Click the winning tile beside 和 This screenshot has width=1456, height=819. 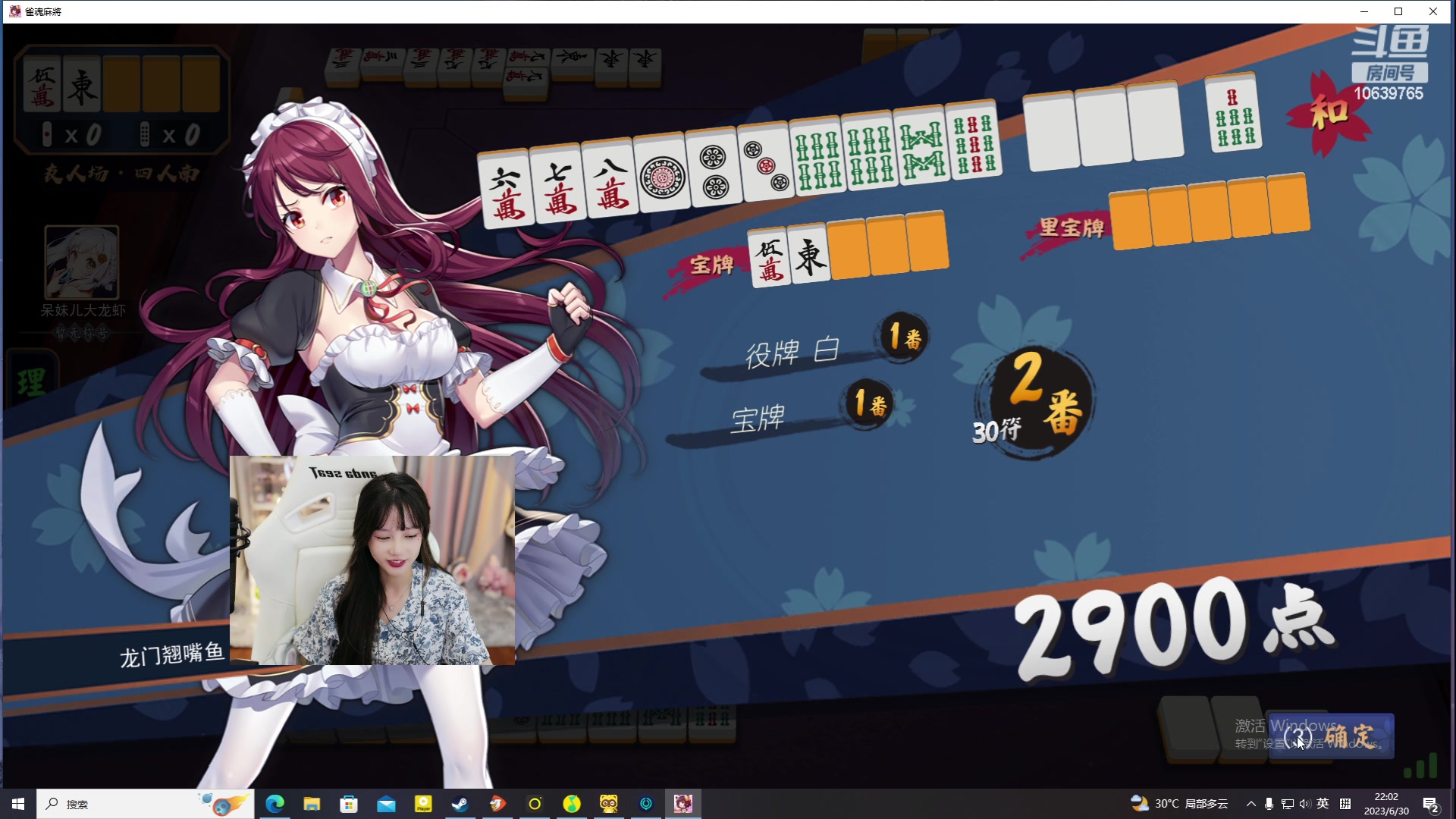tap(1233, 113)
